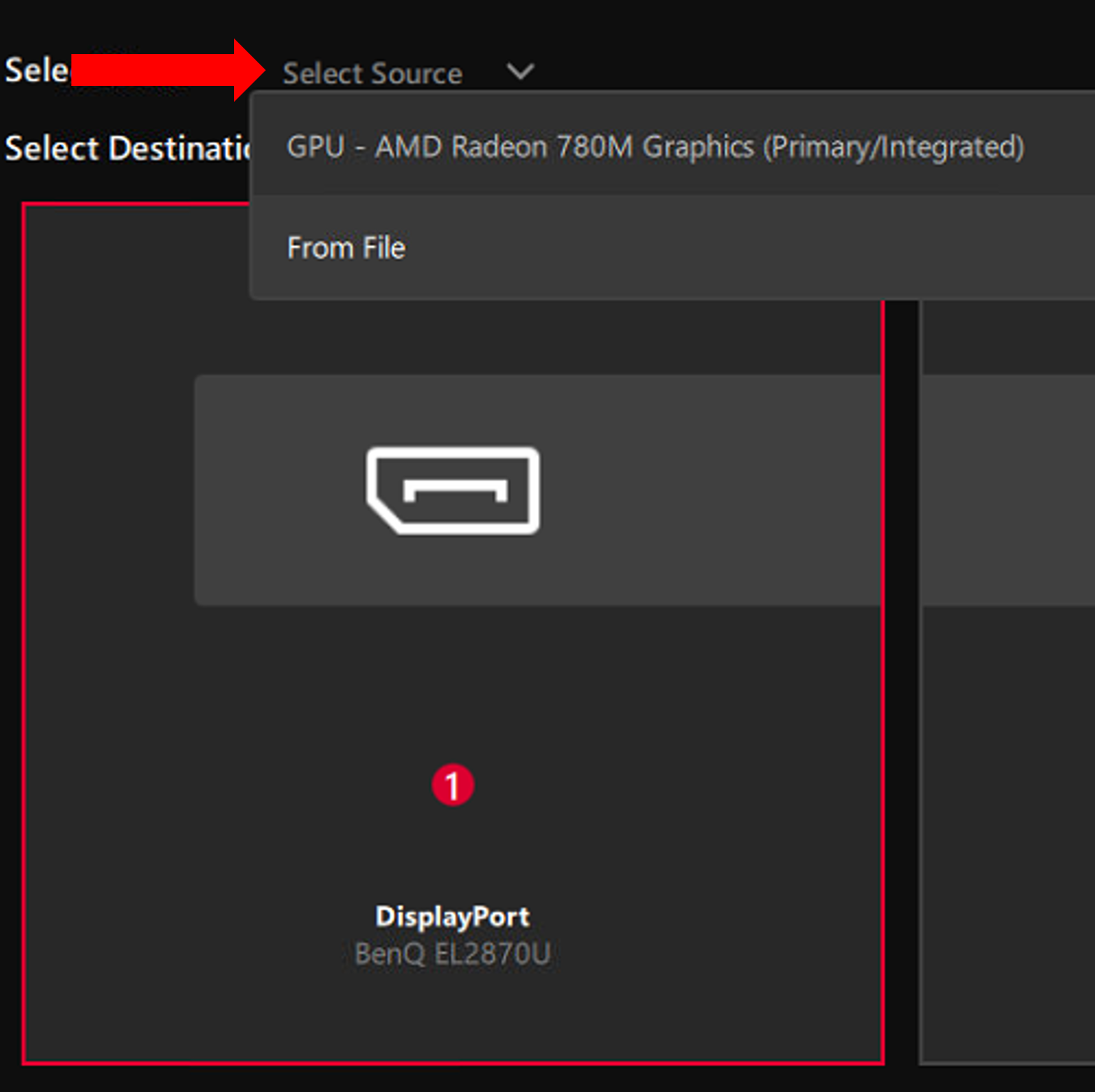
Task: Click the BenQ EL2870U monitor name
Action: click(x=453, y=954)
